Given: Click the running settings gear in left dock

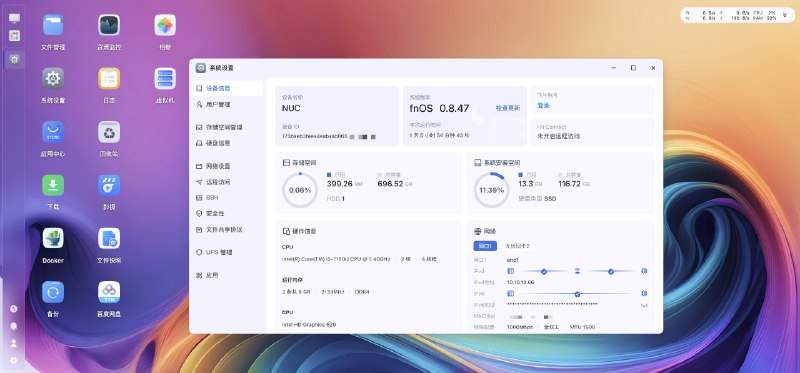Looking at the screenshot, I should click(x=14, y=60).
